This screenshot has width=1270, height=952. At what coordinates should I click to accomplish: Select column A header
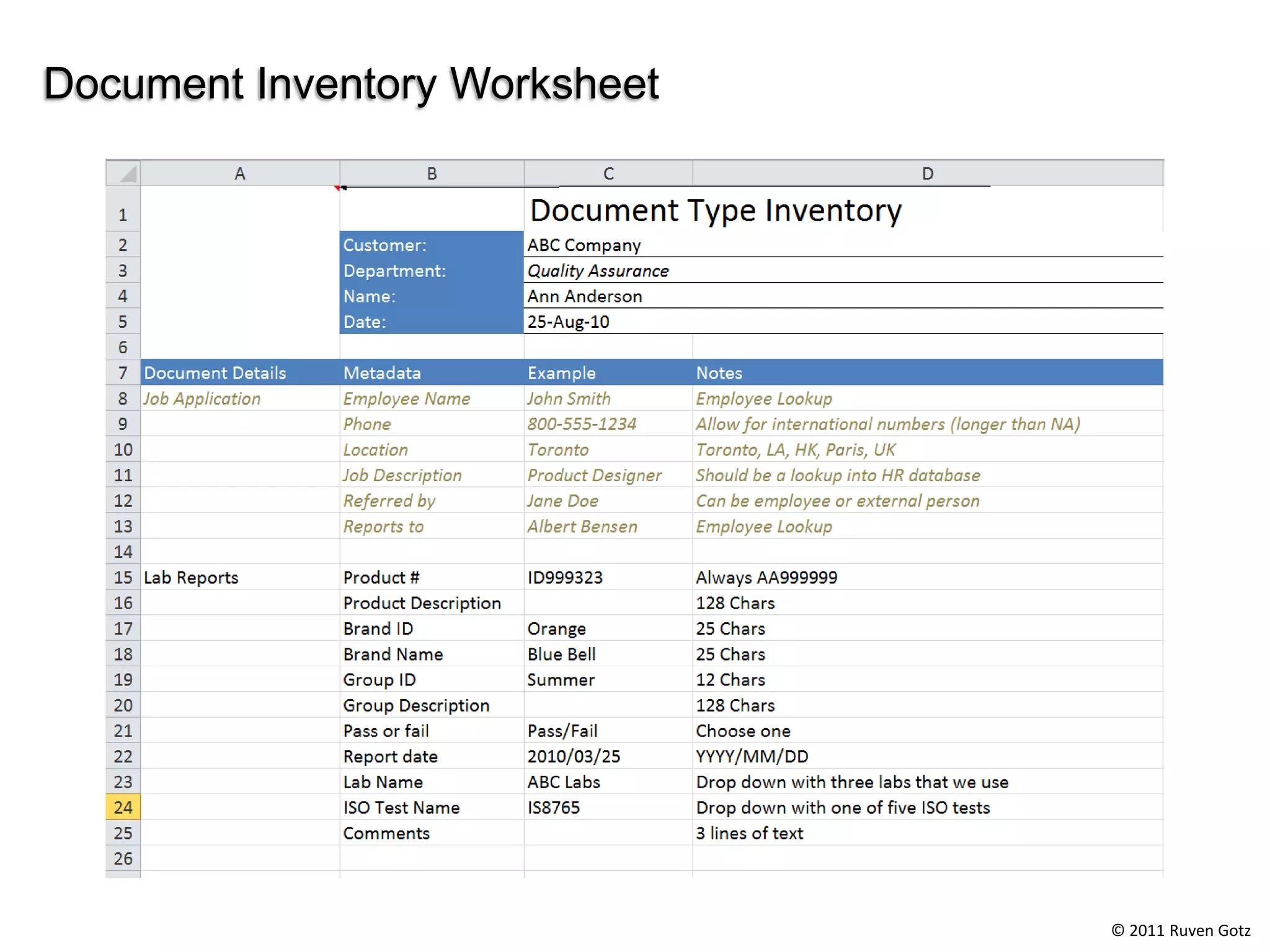240,173
